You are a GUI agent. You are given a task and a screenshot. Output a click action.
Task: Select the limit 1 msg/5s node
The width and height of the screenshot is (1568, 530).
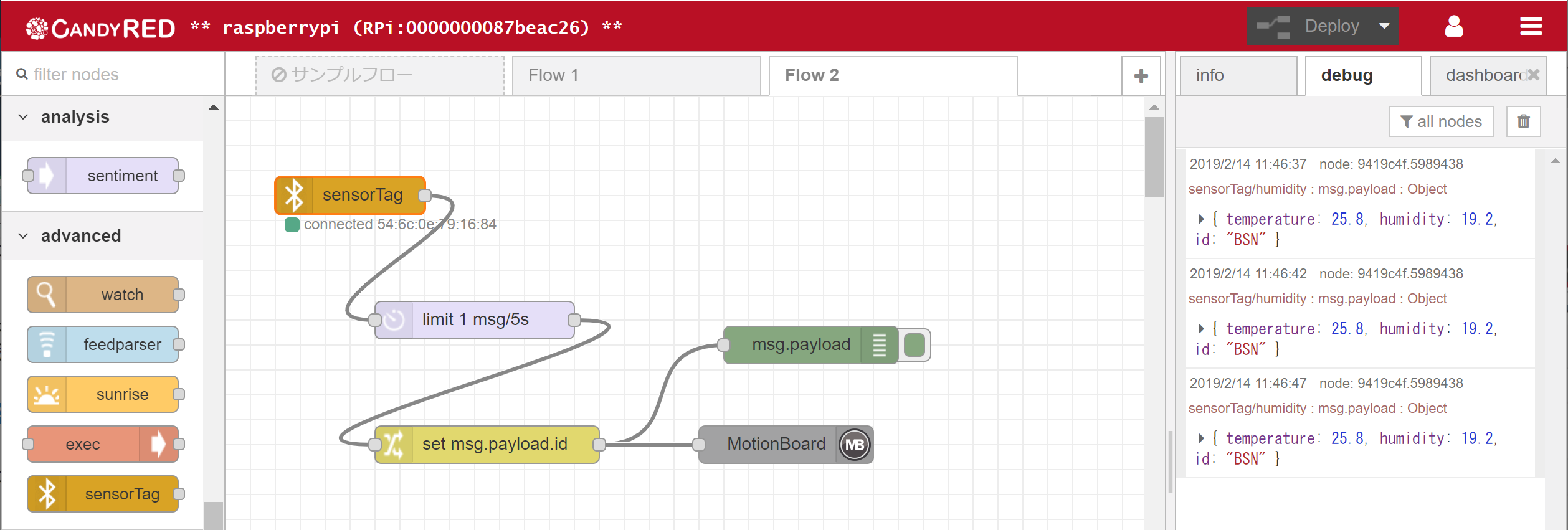click(475, 320)
